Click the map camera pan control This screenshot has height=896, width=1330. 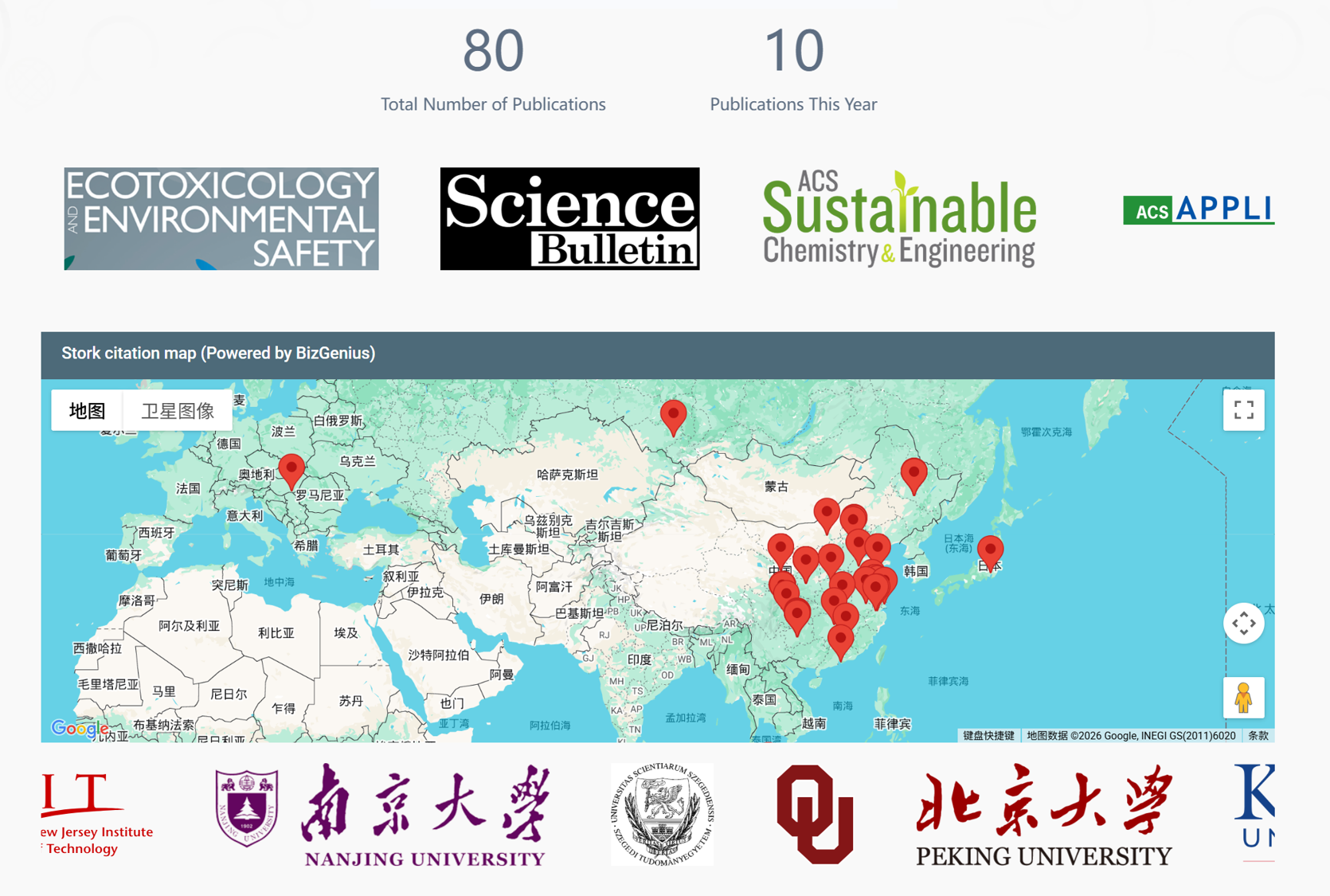tap(1243, 624)
